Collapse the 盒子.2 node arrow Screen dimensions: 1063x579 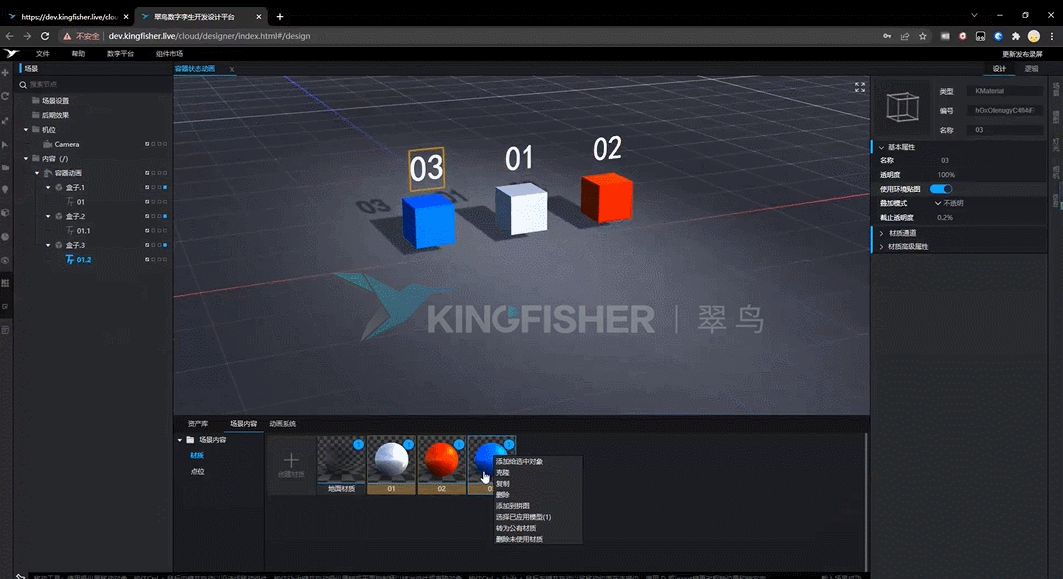point(48,216)
